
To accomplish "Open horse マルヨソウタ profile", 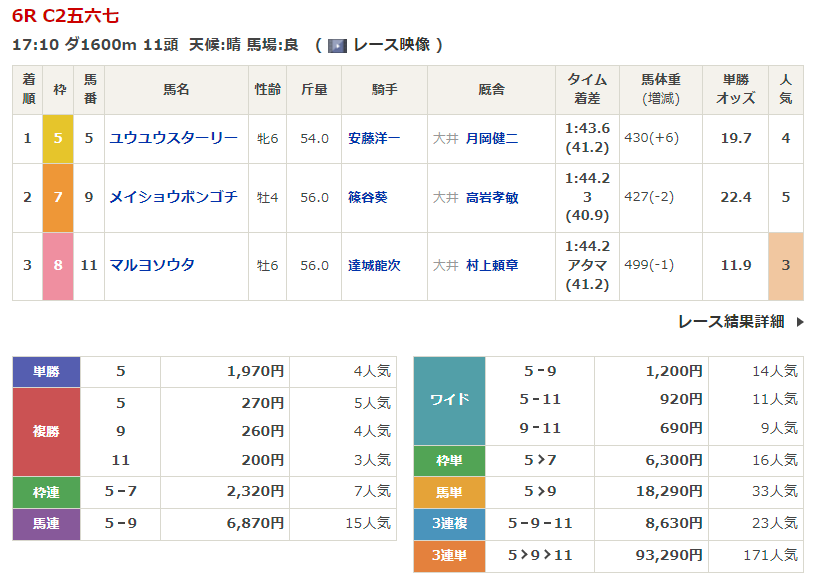I will coord(152,265).
